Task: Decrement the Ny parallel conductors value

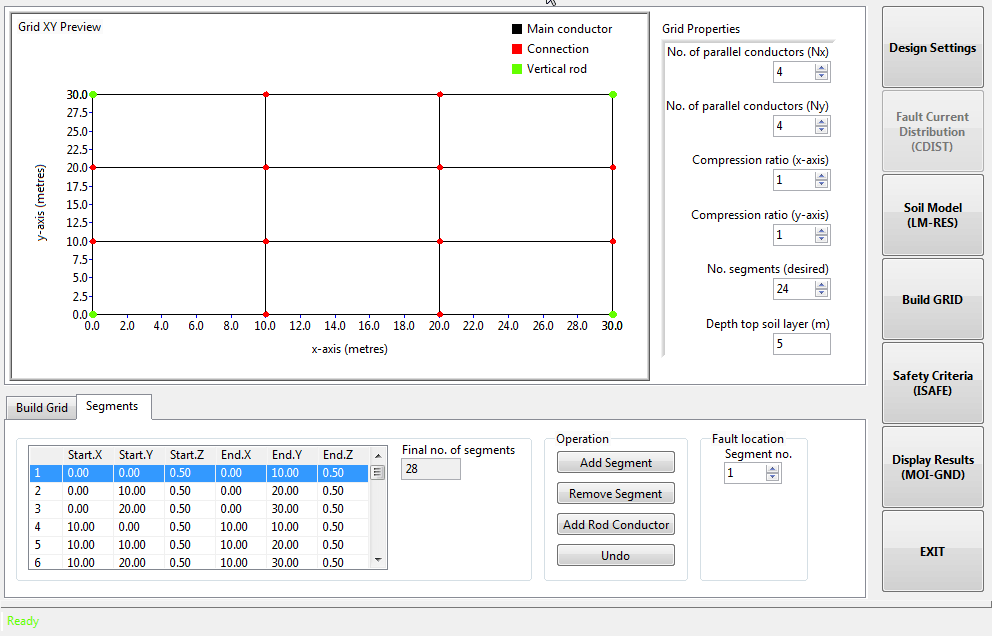Action: coord(821,131)
